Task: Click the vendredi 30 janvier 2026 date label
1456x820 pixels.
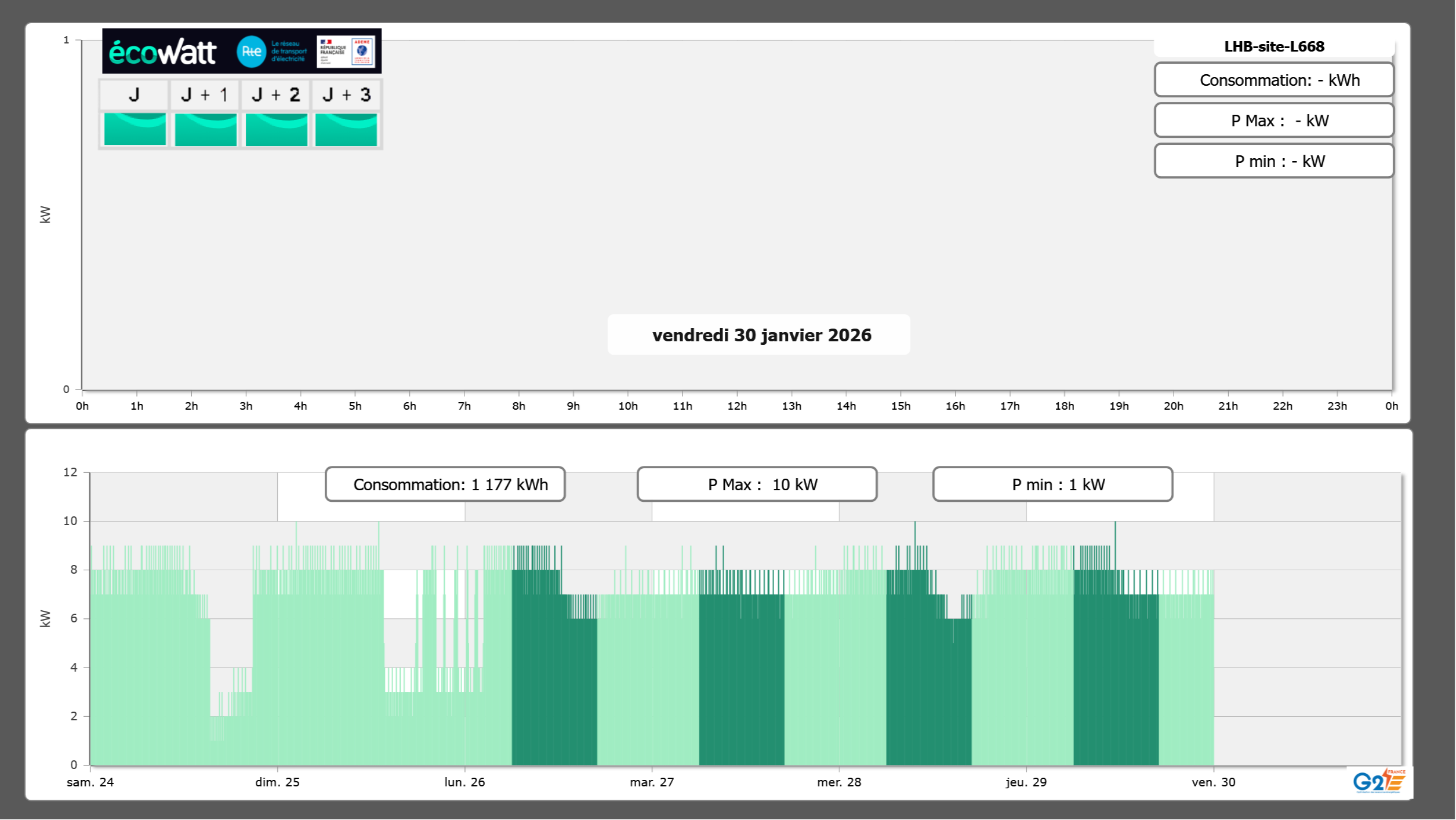Action: 761,335
